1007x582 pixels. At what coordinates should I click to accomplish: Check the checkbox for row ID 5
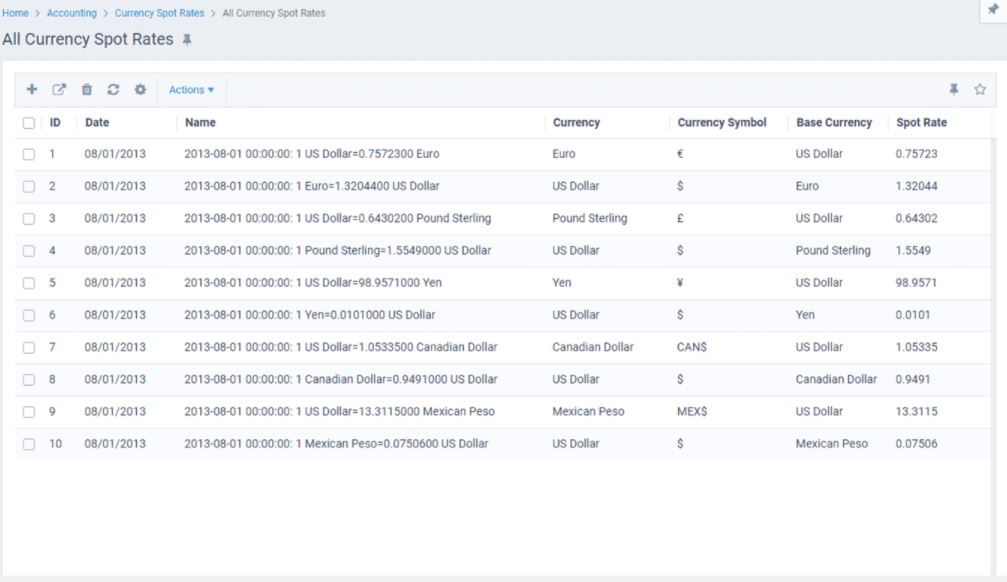pyautogui.click(x=29, y=282)
